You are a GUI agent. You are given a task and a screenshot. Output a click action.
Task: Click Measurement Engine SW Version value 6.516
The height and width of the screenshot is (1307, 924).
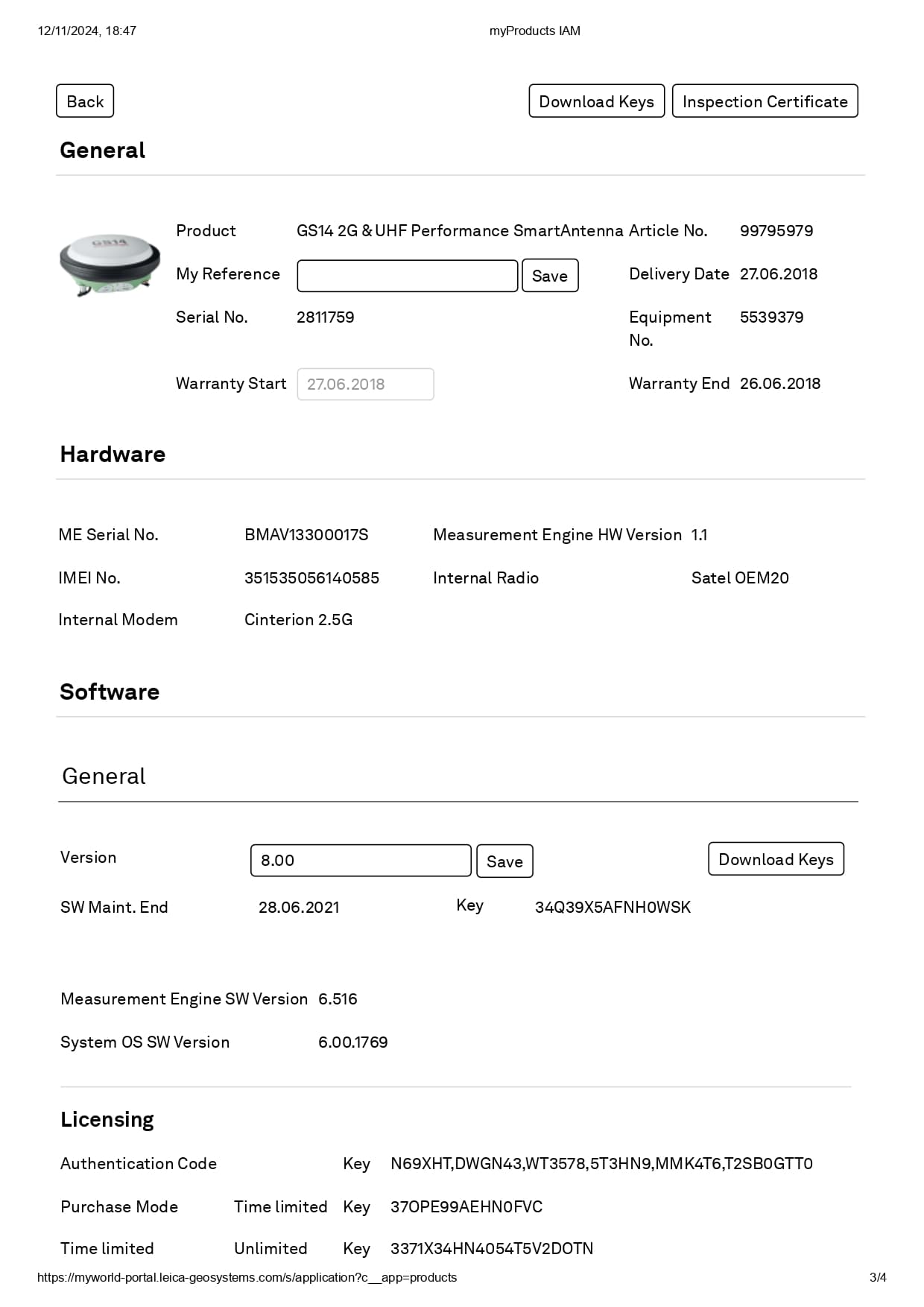coord(338,999)
